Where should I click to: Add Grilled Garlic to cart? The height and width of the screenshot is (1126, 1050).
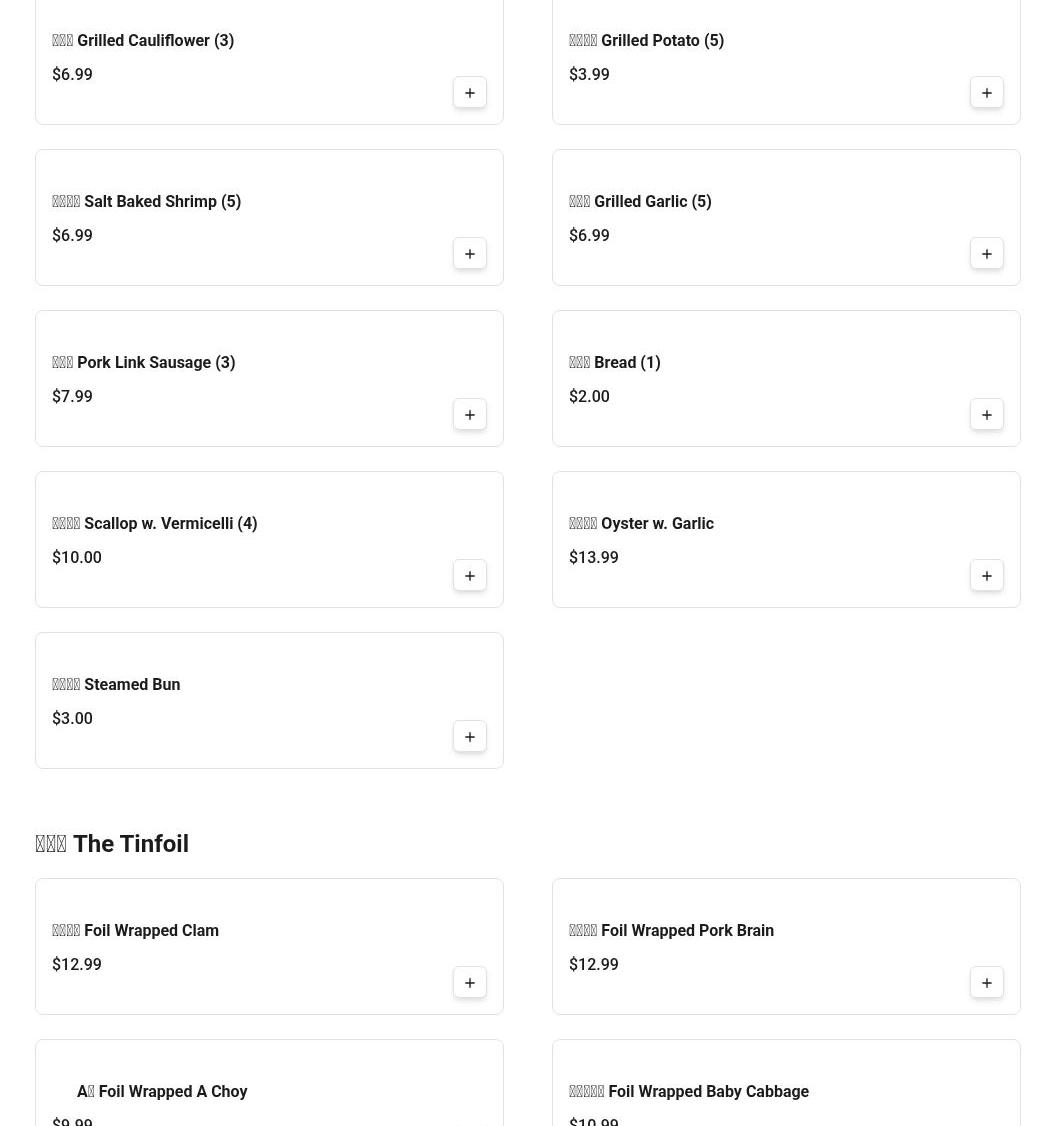986,254
